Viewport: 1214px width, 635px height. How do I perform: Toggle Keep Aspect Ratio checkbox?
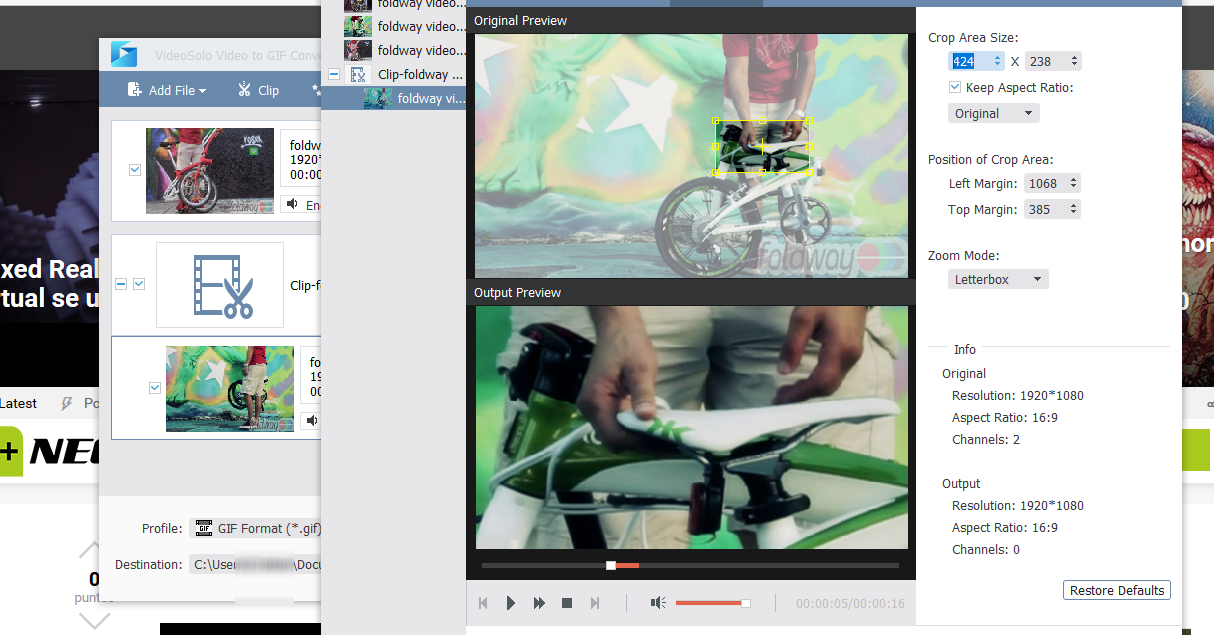955,87
